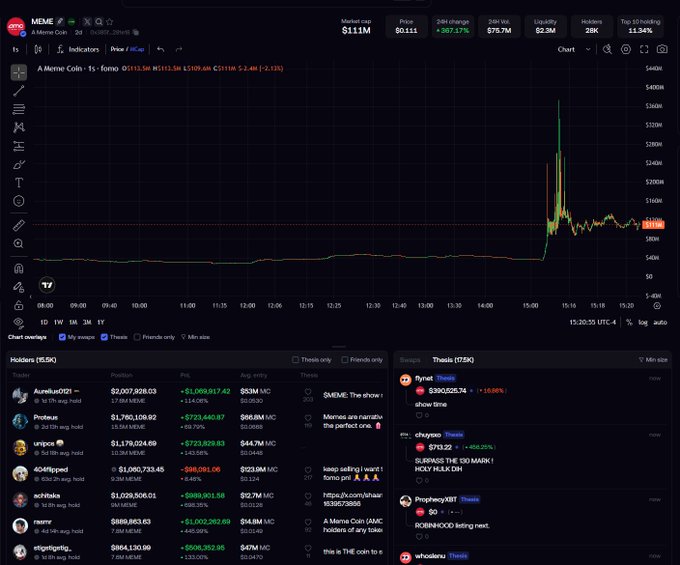
Task: Click the $111M price label on axis
Action: 653,225
